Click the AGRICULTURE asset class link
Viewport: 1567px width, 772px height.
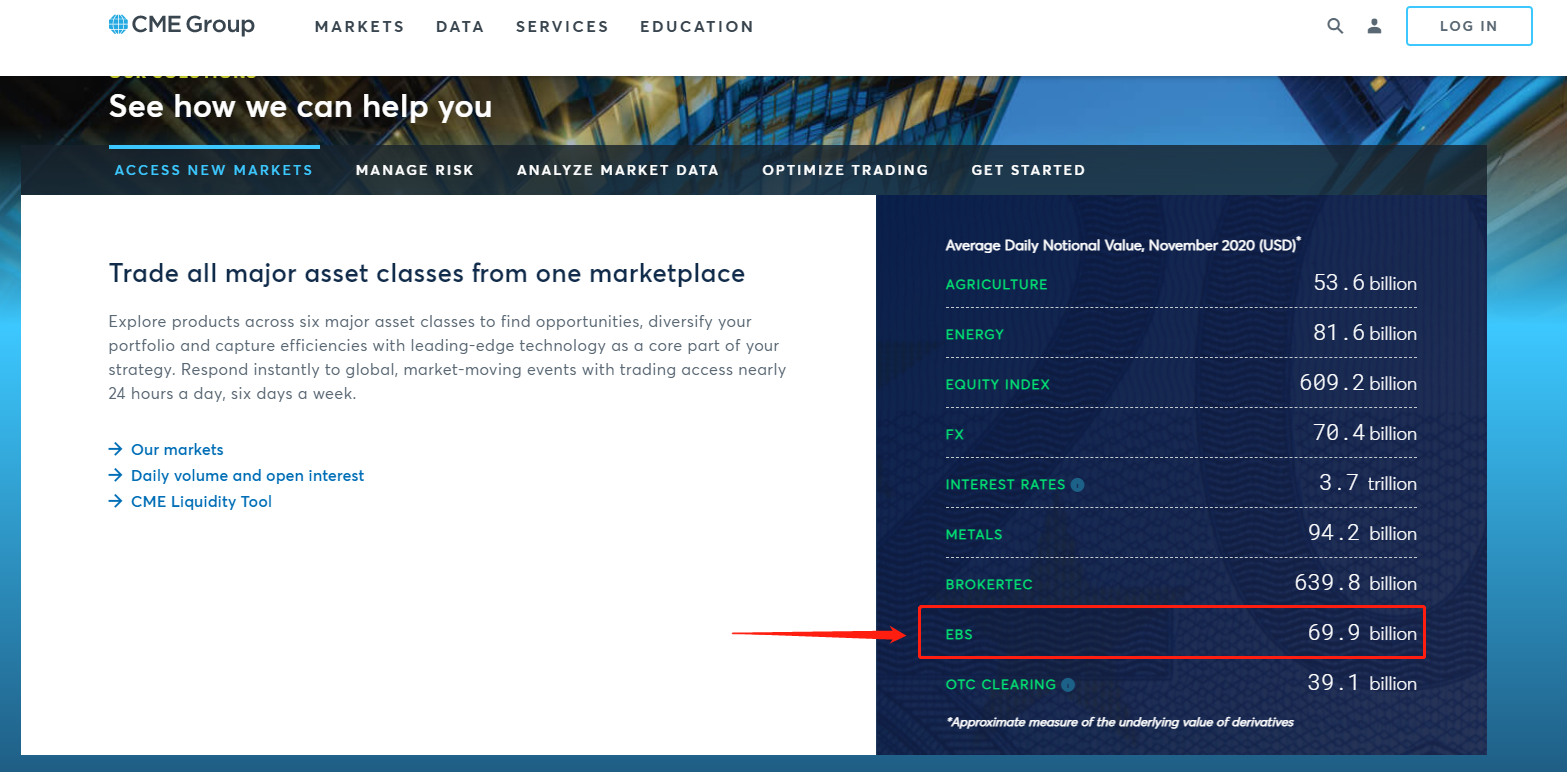coord(996,285)
